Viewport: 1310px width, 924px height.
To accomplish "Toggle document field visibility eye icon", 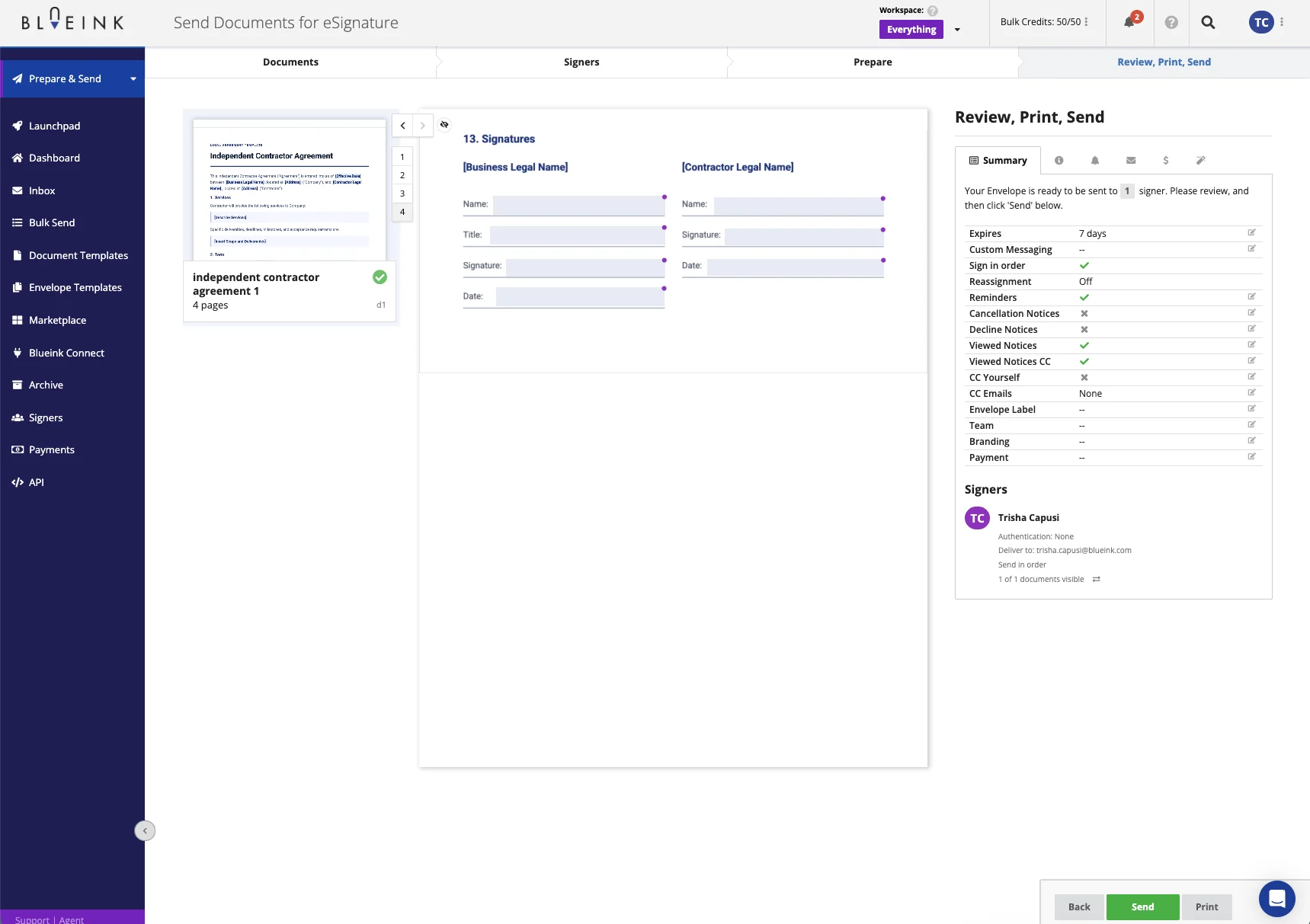I will (x=444, y=124).
